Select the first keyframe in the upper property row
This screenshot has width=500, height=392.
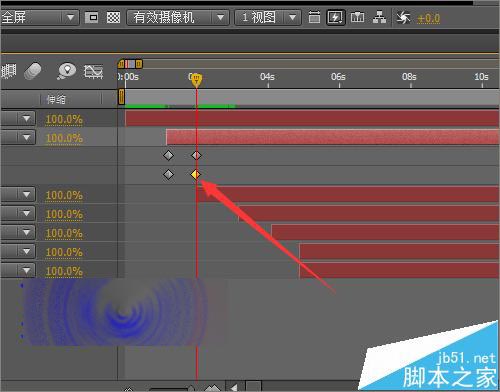(x=168, y=155)
